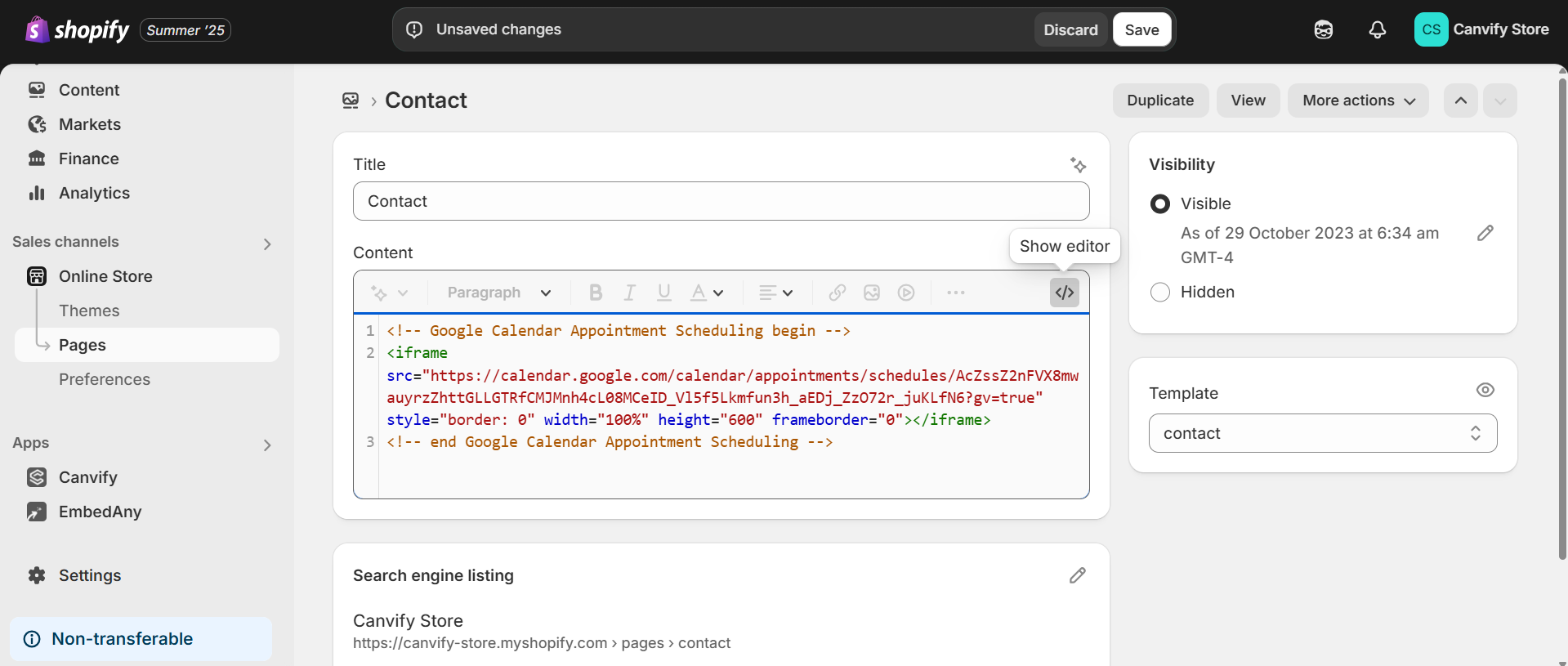1568x666 pixels.
Task: Open Themes under Online Store
Action: [x=89, y=311]
